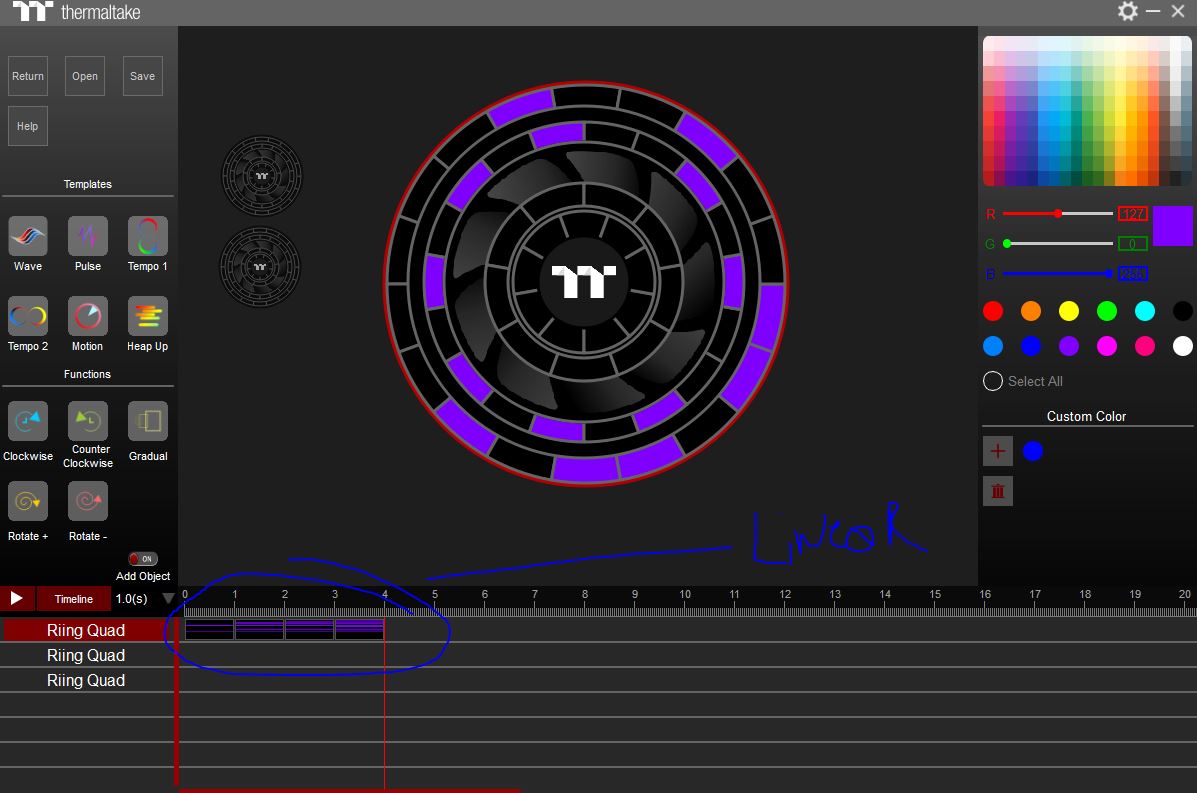Toggle the Add Object switch
This screenshot has width=1197, height=793.
click(x=143, y=559)
